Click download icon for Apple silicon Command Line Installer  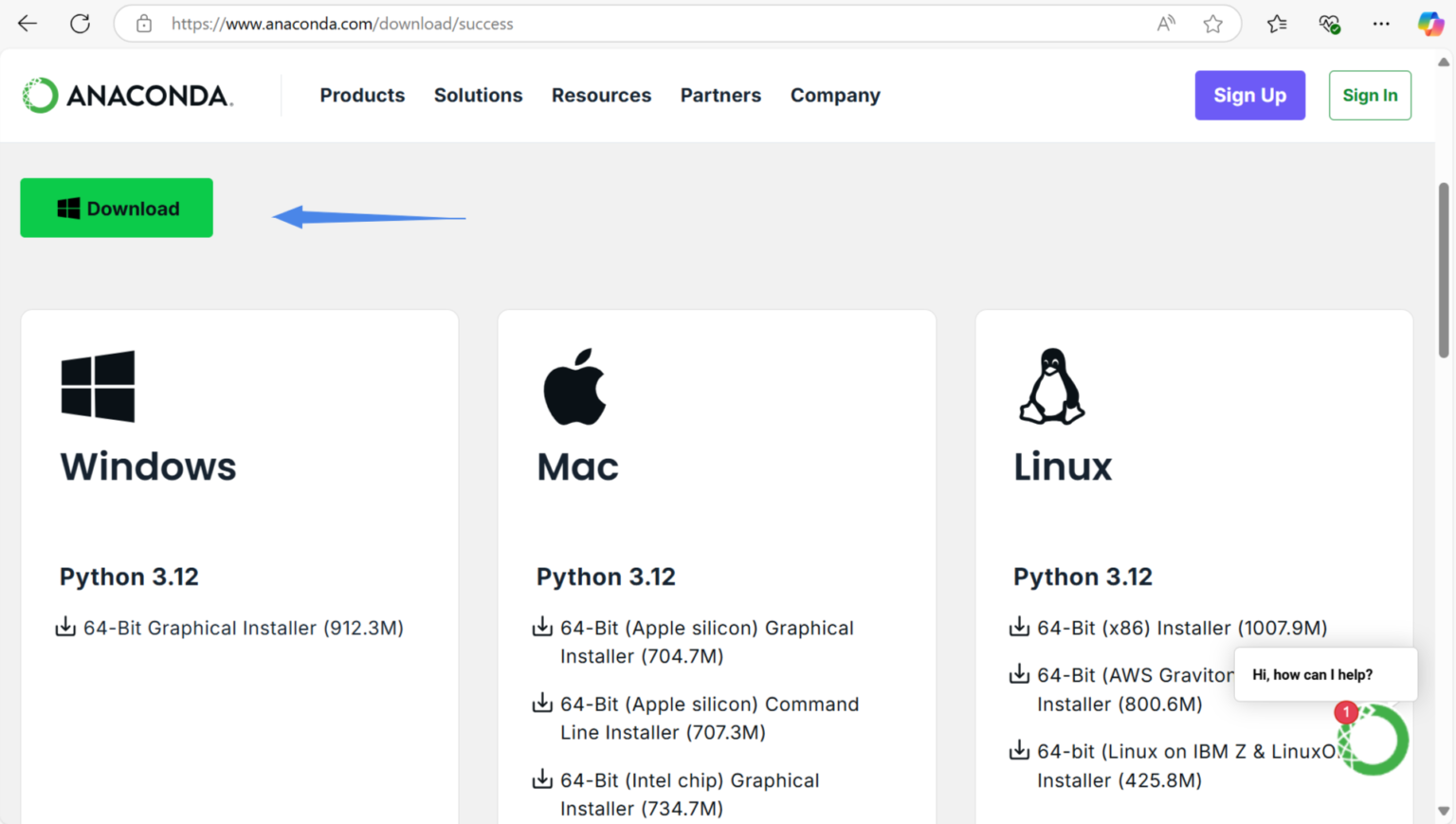(x=542, y=703)
